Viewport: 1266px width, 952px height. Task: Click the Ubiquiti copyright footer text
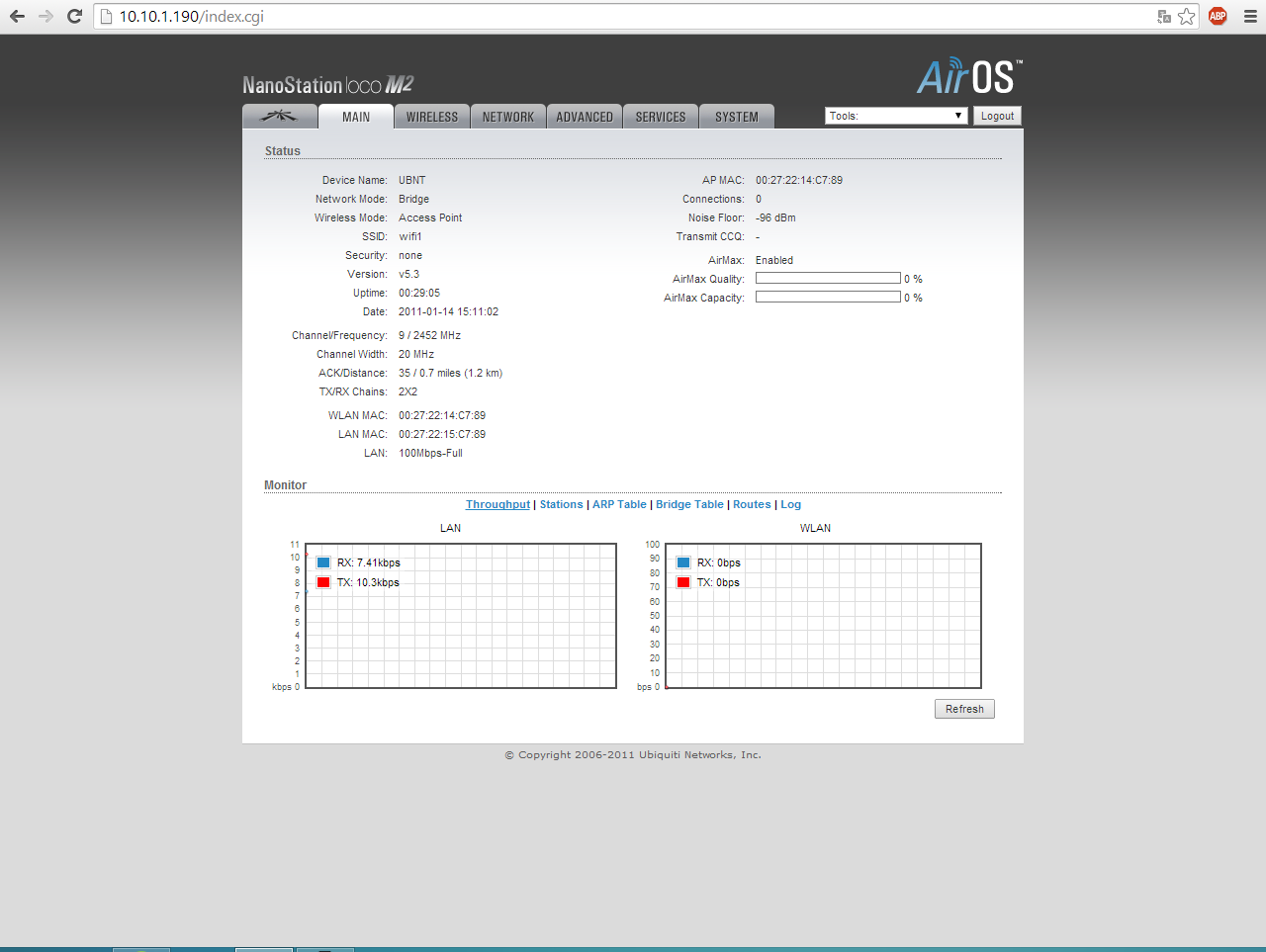click(633, 754)
